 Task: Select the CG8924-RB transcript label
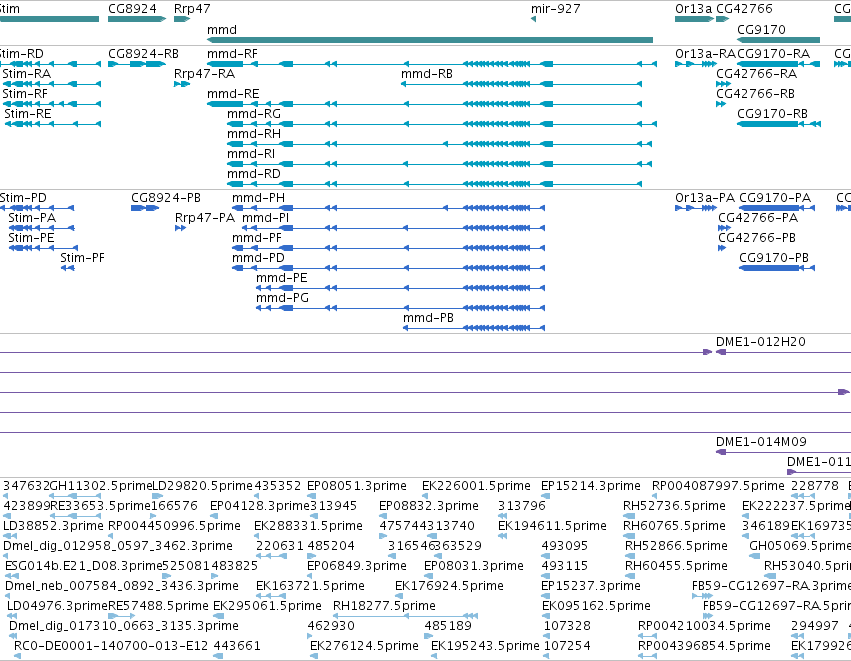pyautogui.click(x=143, y=54)
